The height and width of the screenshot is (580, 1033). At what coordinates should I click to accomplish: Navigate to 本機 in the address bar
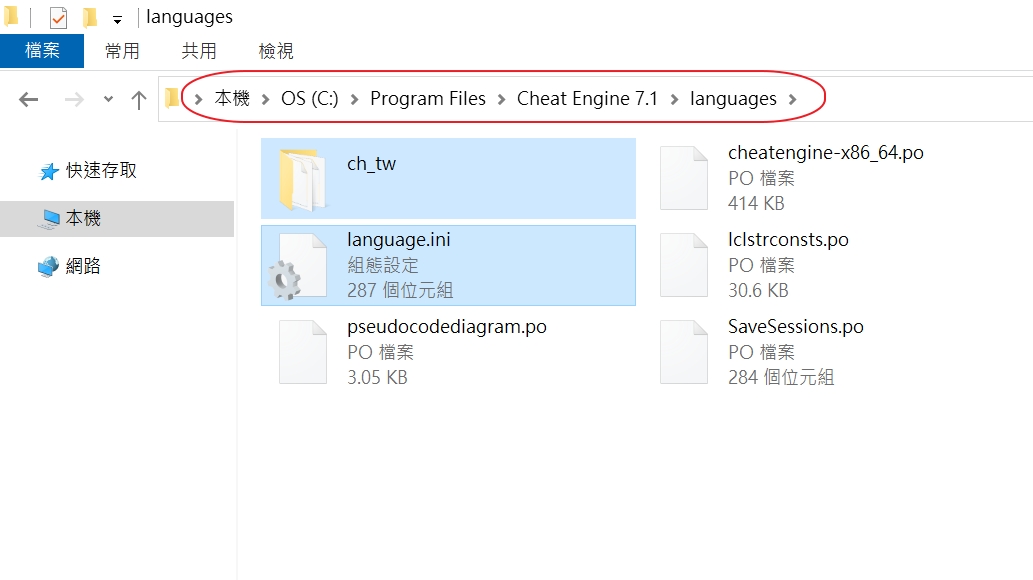pyautogui.click(x=232, y=98)
